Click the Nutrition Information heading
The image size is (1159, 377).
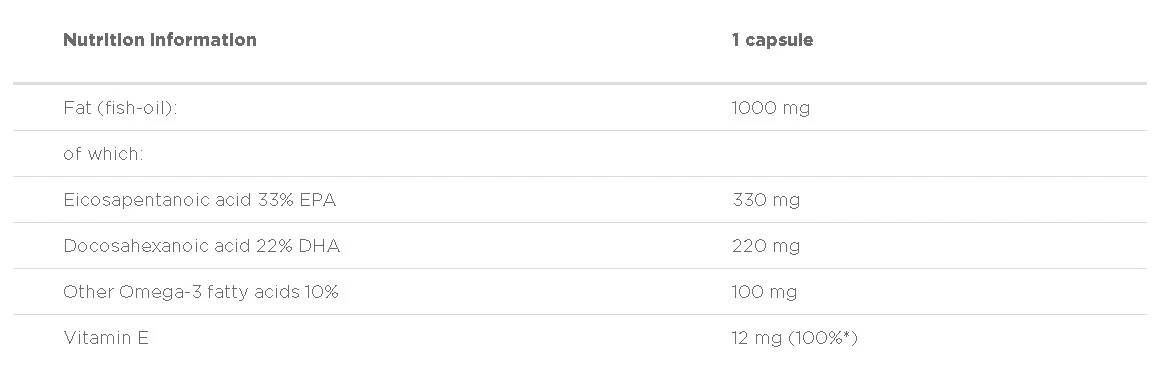click(160, 40)
